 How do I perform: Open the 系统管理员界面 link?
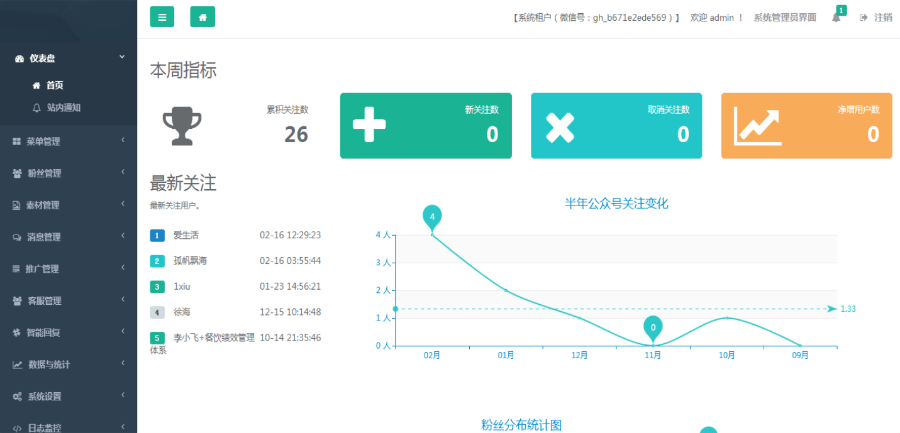[785, 18]
